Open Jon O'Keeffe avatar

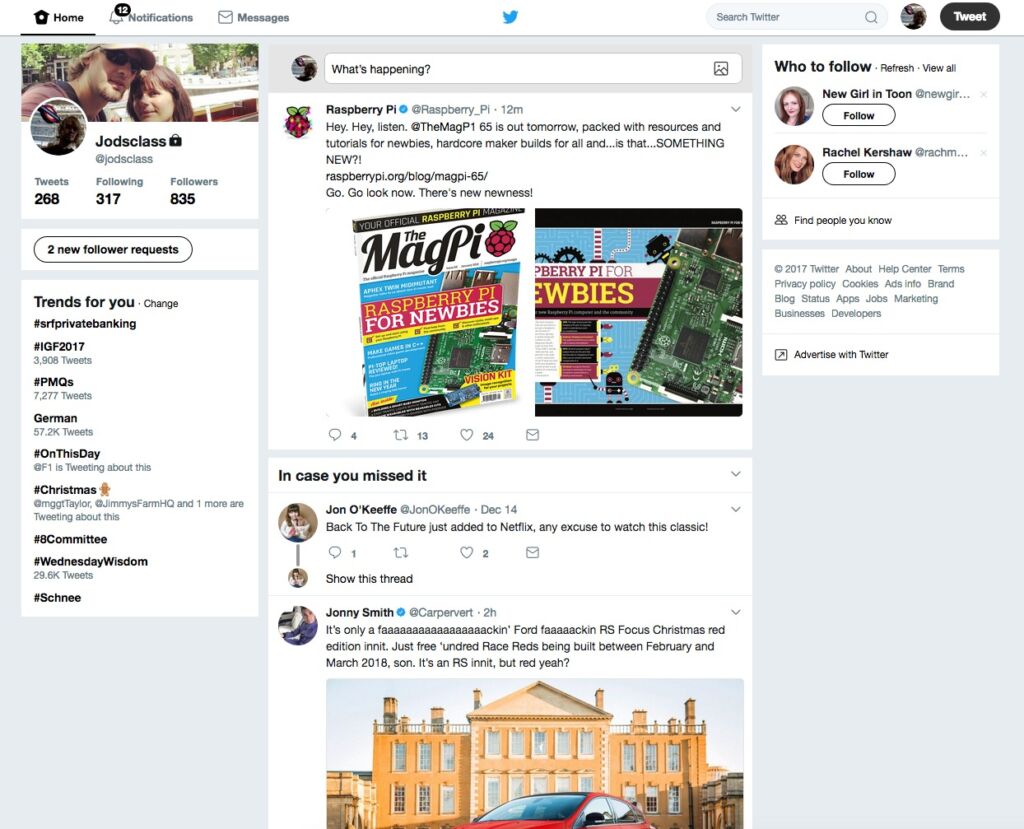pos(298,523)
